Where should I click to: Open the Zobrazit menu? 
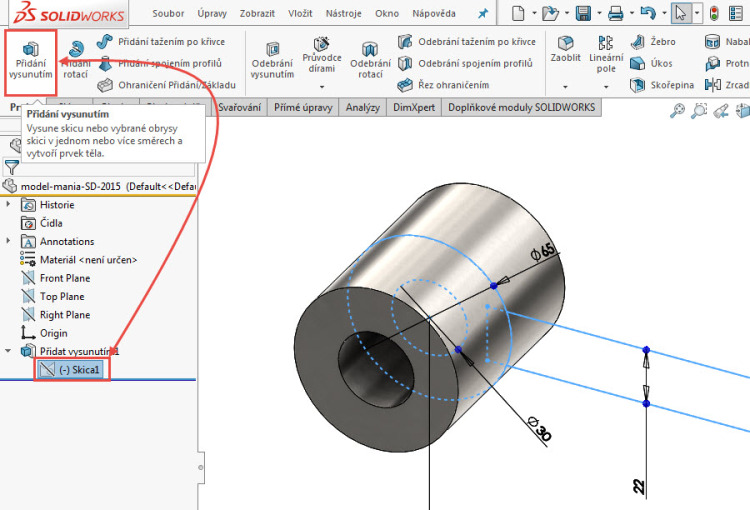click(257, 13)
